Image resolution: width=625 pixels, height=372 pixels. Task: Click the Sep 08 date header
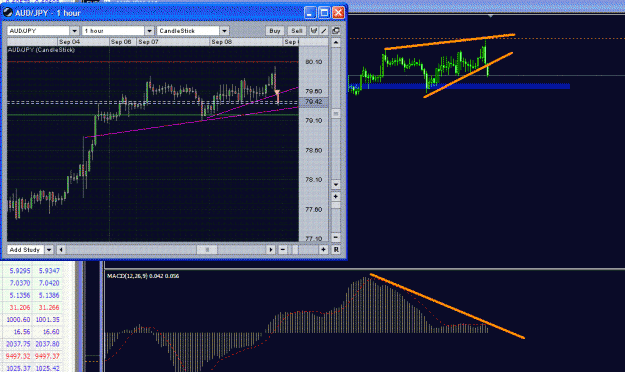tap(222, 42)
